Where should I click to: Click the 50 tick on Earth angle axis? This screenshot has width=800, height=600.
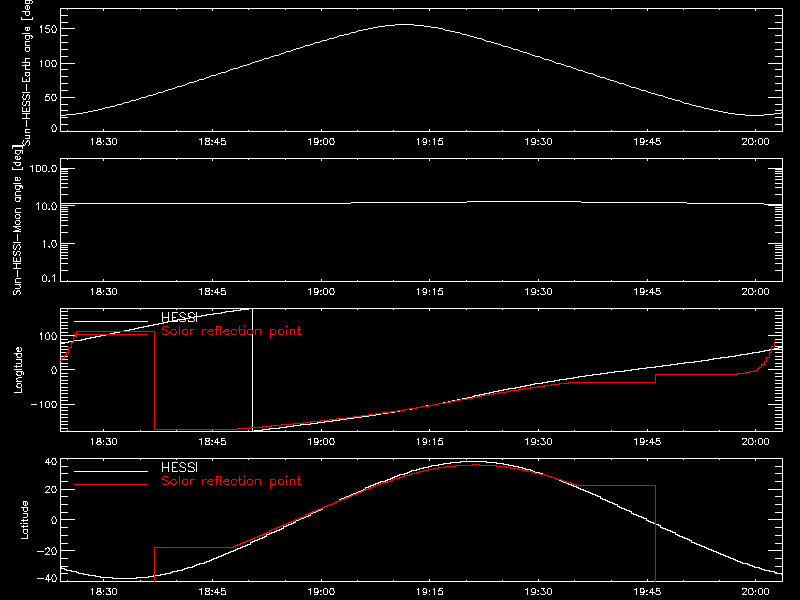pos(51,97)
